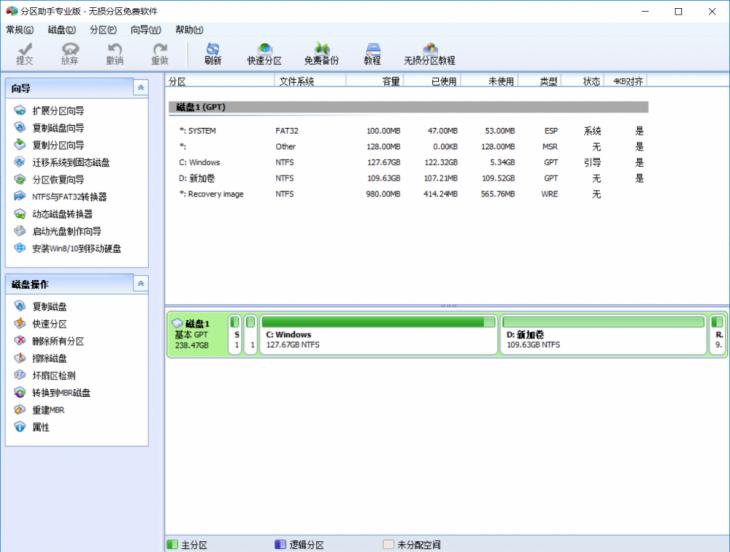The height and width of the screenshot is (552, 730).
Task: Open the 常规(G) menu
Action: point(20,30)
